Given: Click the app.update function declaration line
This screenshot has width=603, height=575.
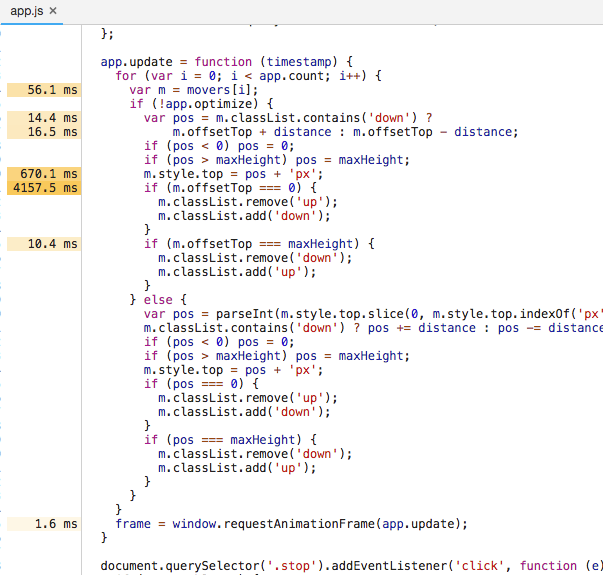Looking at the screenshot, I should click(x=227, y=62).
